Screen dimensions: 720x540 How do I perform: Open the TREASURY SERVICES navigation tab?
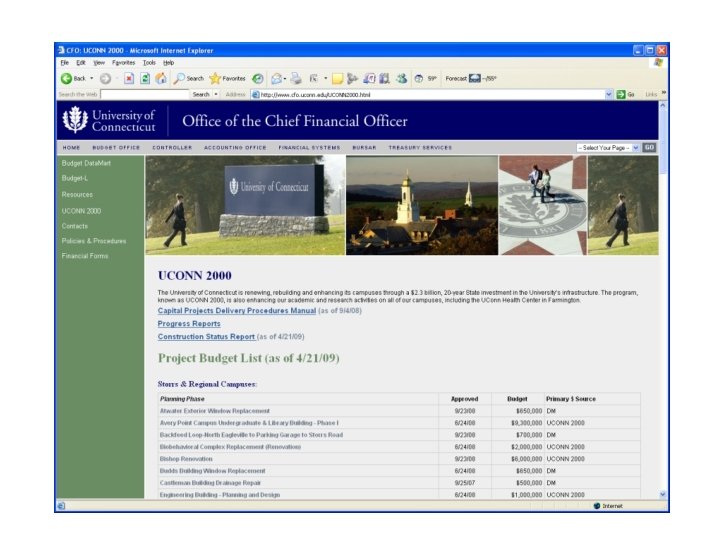[420, 148]
